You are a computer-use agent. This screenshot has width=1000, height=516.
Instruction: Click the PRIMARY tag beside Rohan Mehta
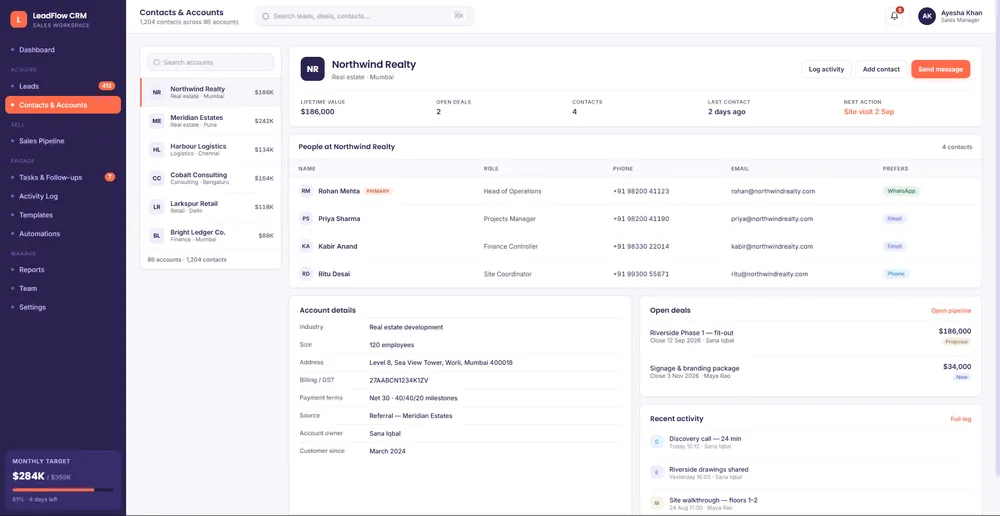(x=378, y=191)
